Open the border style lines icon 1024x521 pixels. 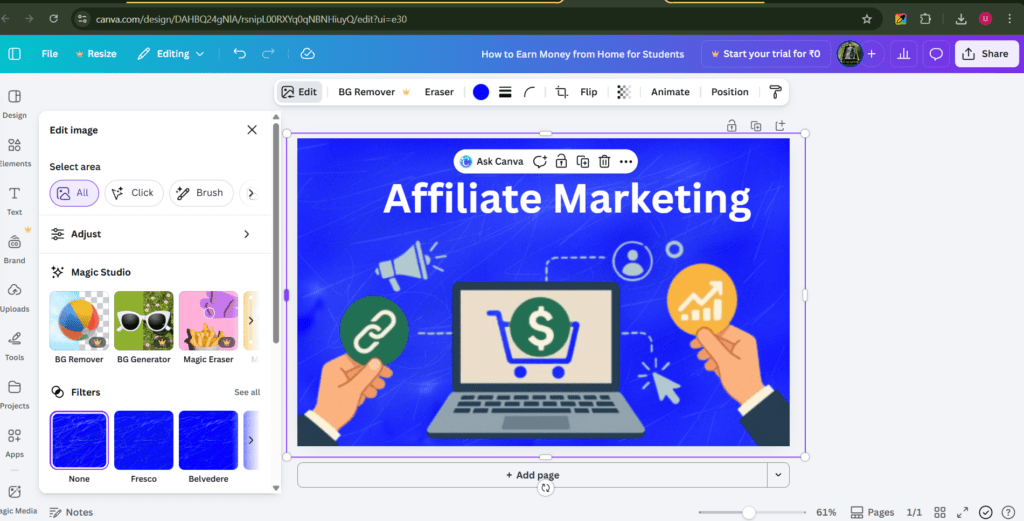pos(505,92)
